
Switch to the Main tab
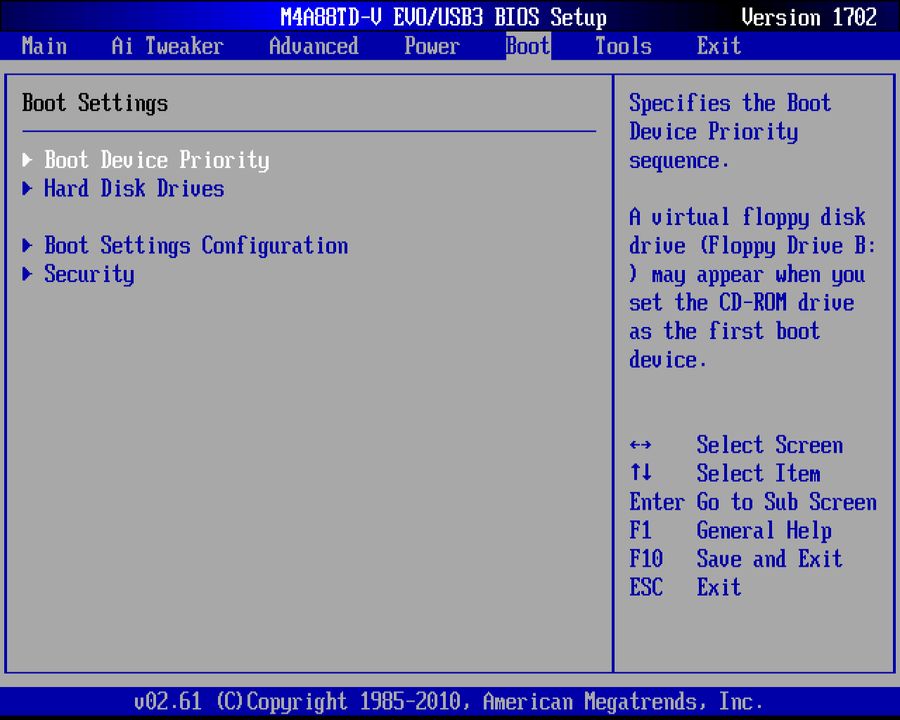tap(44, 46)
